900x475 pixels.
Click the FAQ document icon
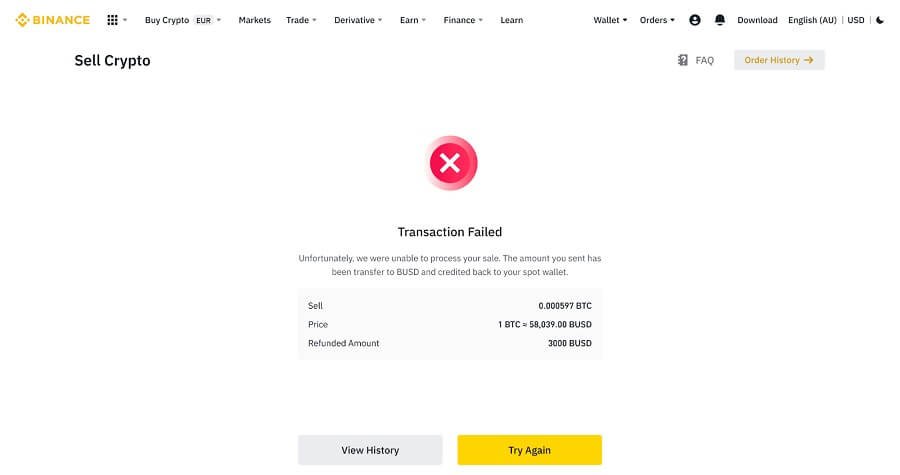[682, 60]
